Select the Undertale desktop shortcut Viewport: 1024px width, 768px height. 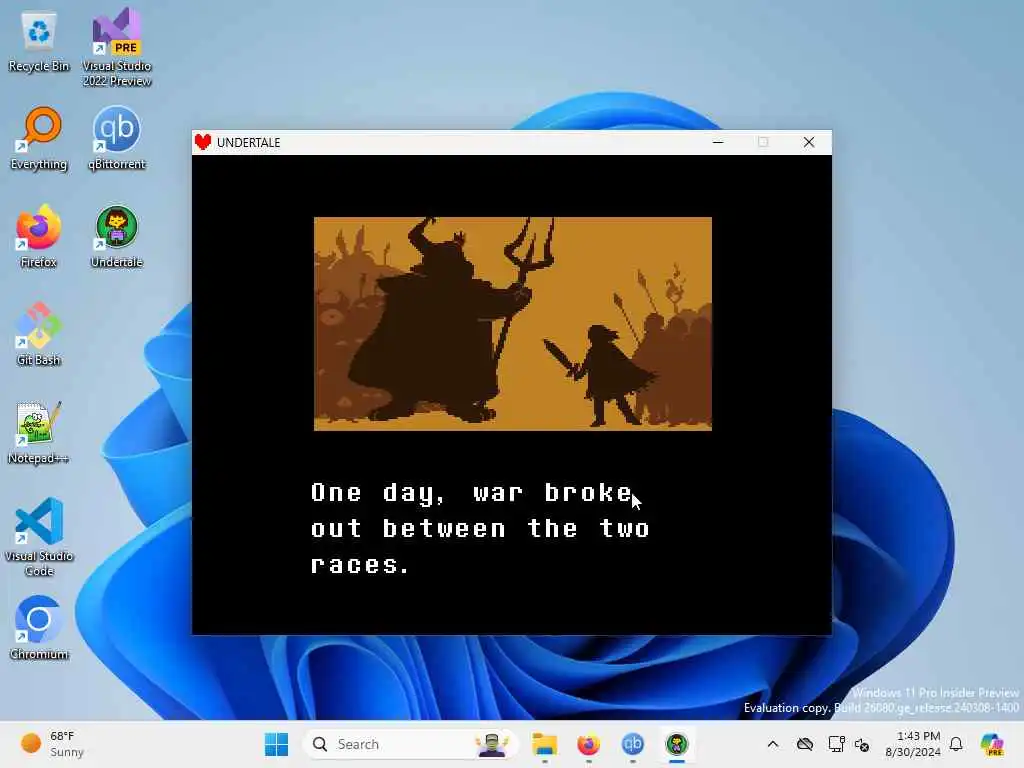click(x=117, y=236)
